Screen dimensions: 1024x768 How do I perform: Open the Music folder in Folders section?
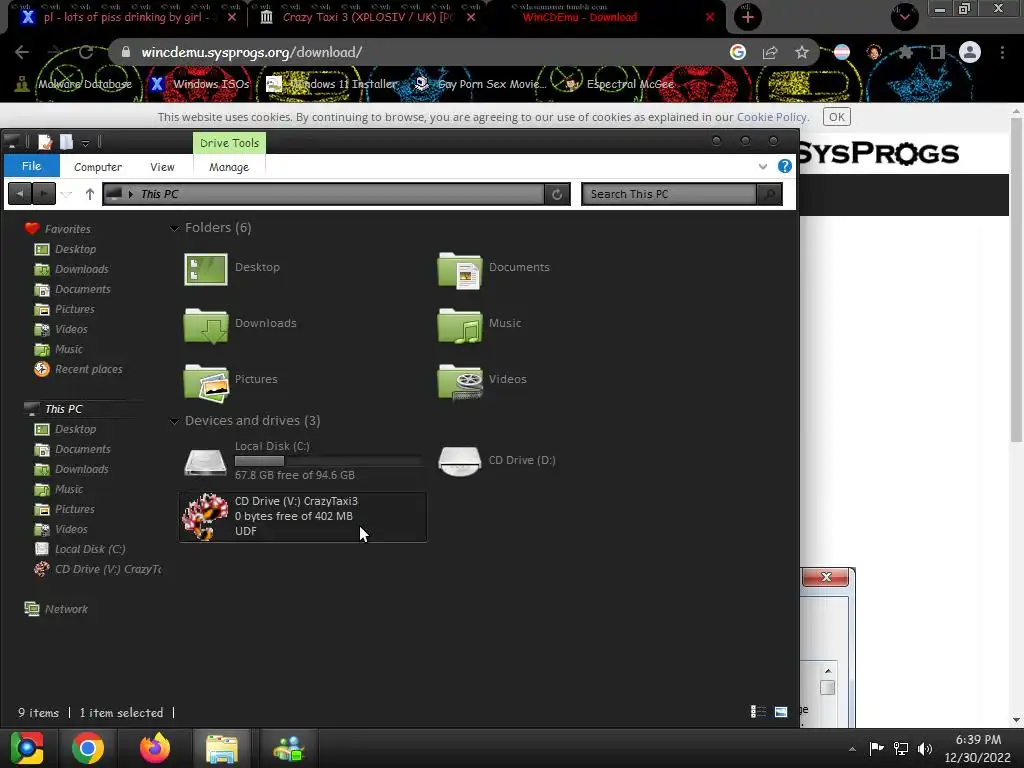click(480, 325)
